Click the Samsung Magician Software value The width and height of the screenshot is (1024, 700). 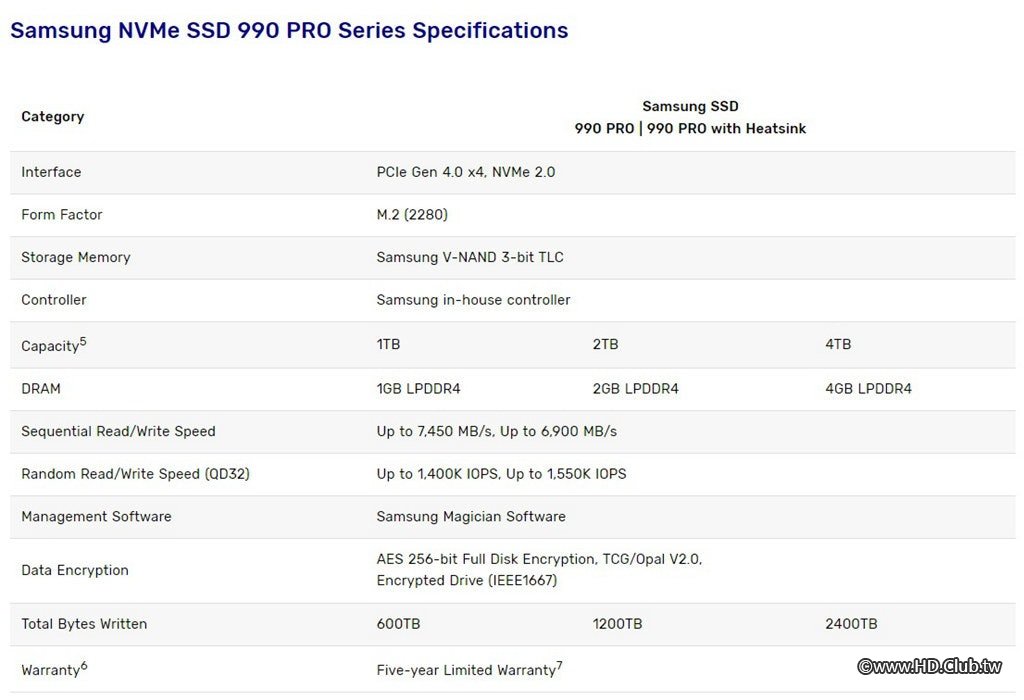click(471, 517)
